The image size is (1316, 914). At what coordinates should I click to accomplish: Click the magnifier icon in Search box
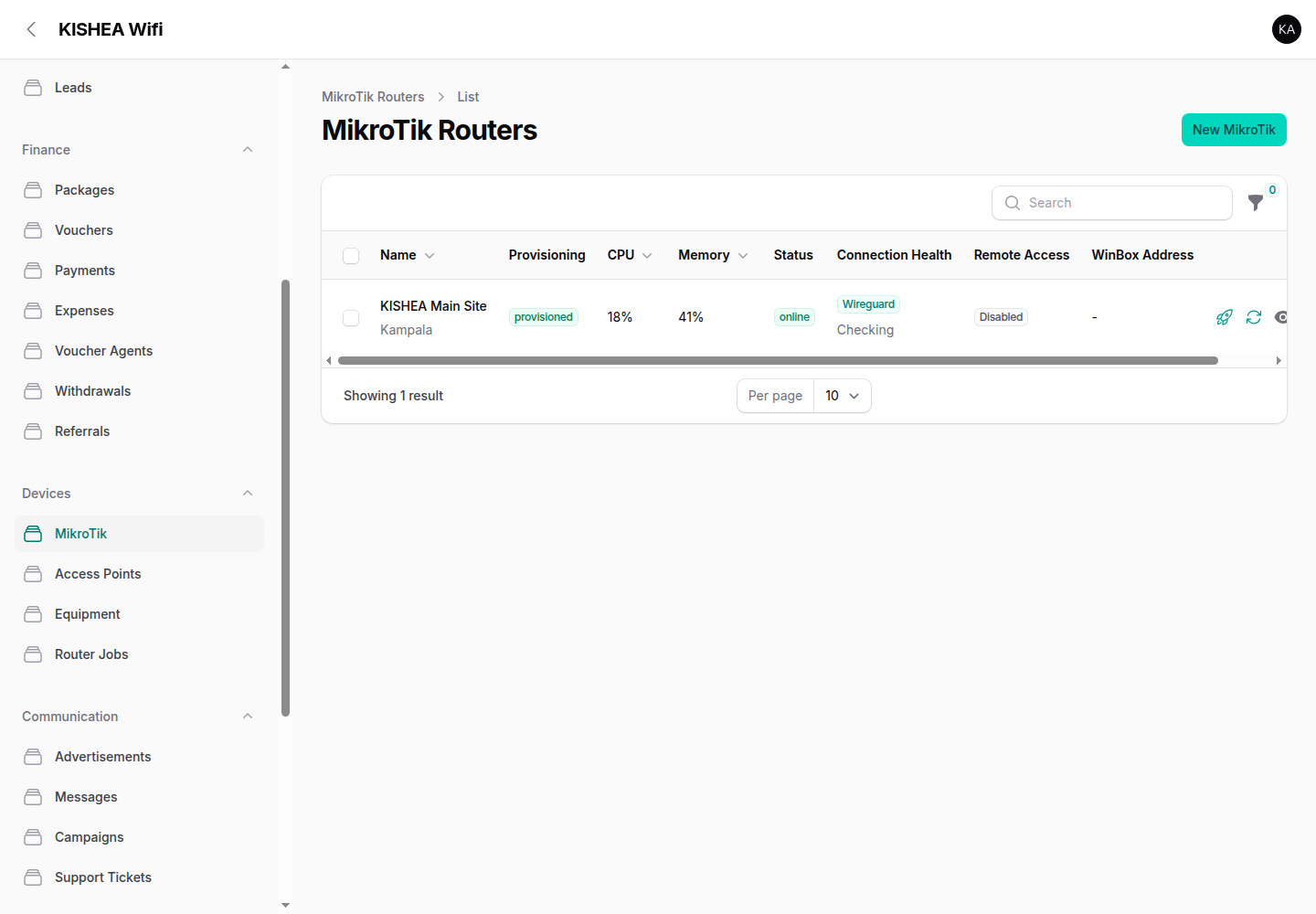coord(1013,203)
